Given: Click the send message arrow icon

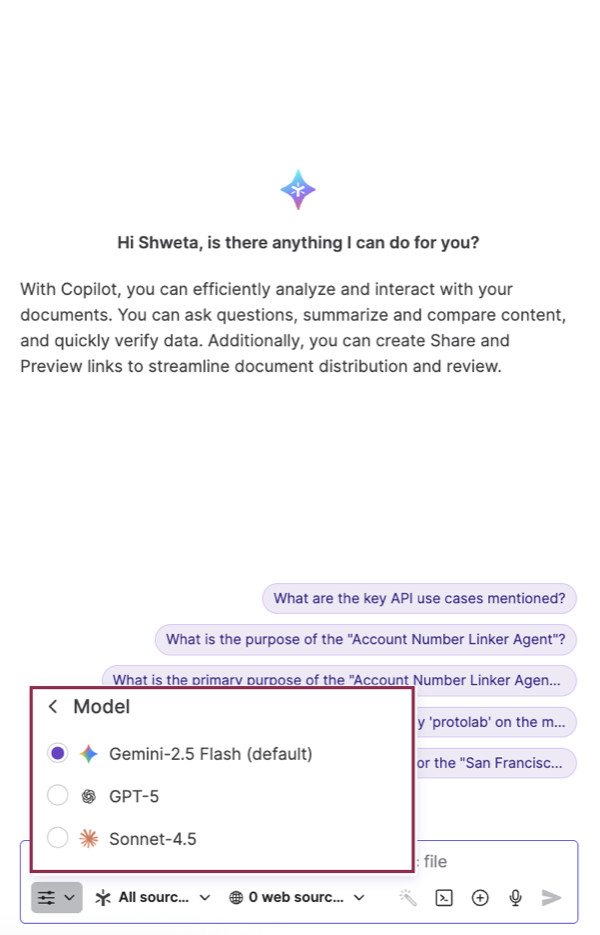Looking at the screenshot, I should 551,897.
